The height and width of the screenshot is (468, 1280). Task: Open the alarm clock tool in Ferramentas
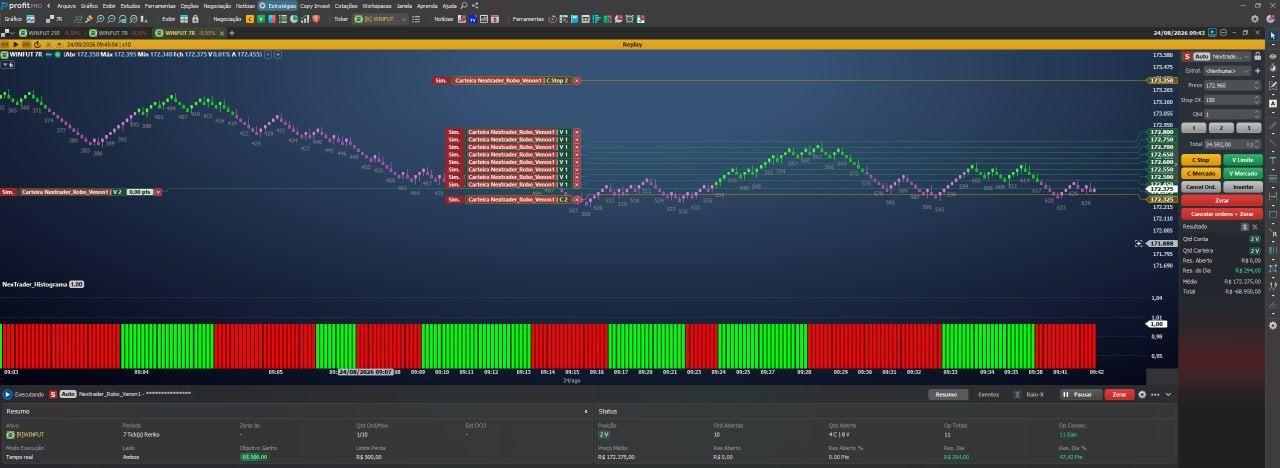tap(628, 19)
